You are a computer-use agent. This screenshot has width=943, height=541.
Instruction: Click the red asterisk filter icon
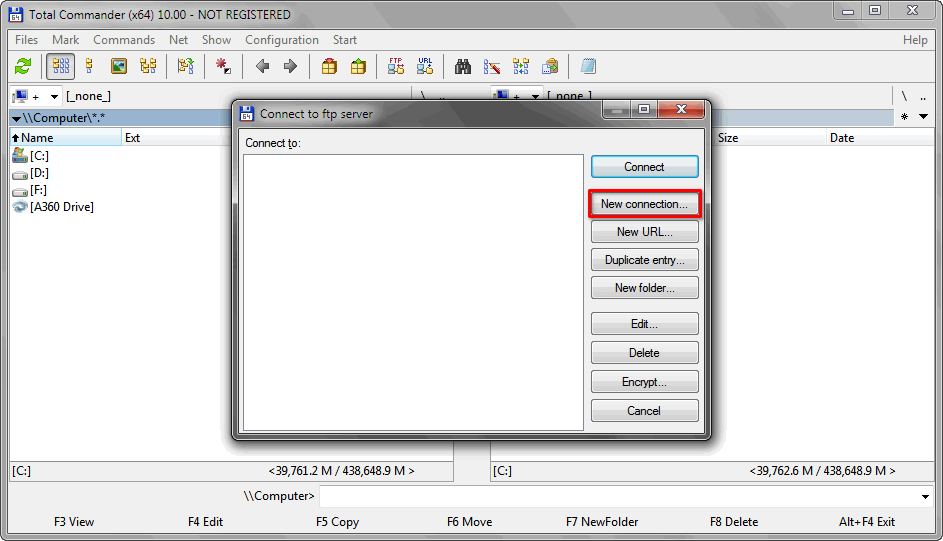click(223, 66)
